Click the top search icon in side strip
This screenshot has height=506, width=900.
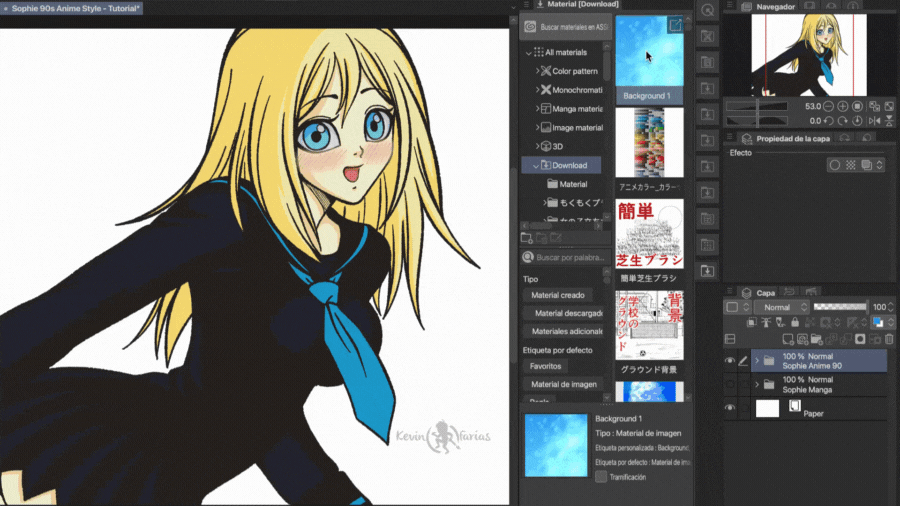(707, 10)
